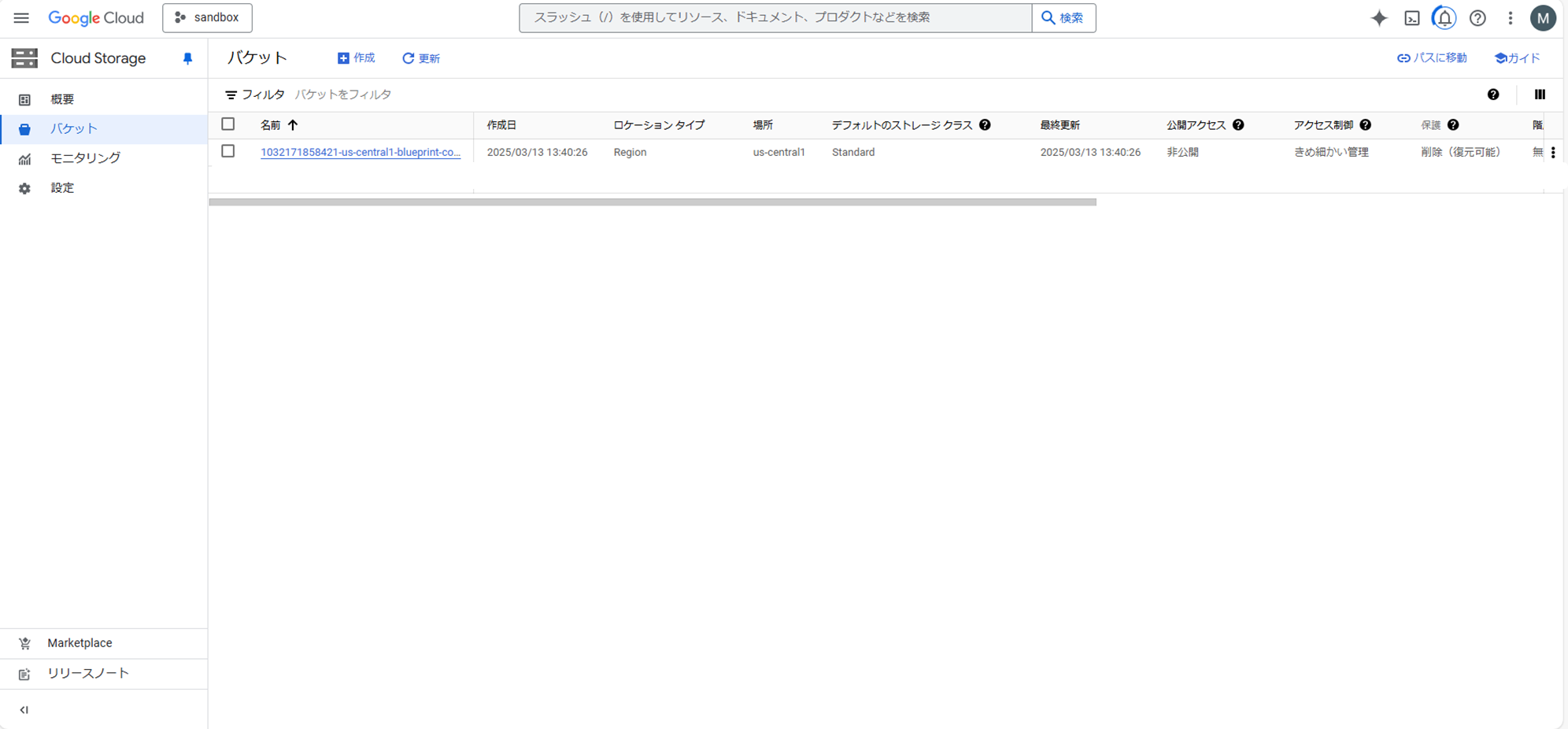Click the バケットをフィルタ filter field
1568x729 pixels.
(343, 94)
